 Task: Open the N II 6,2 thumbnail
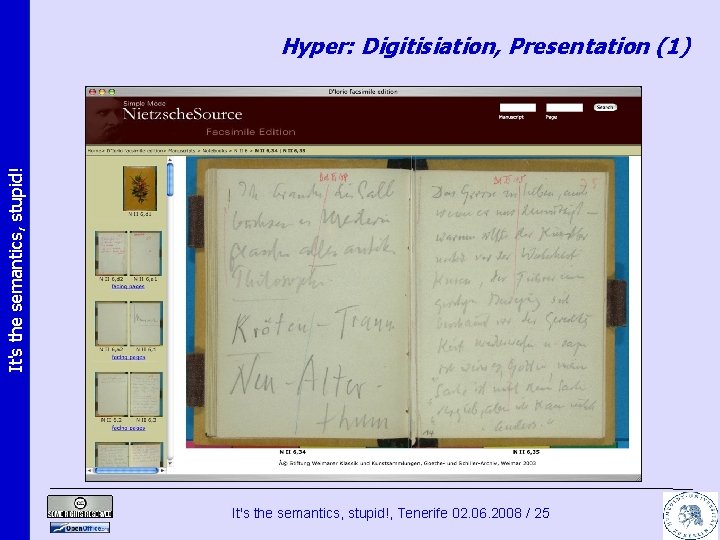coord(112,394)
